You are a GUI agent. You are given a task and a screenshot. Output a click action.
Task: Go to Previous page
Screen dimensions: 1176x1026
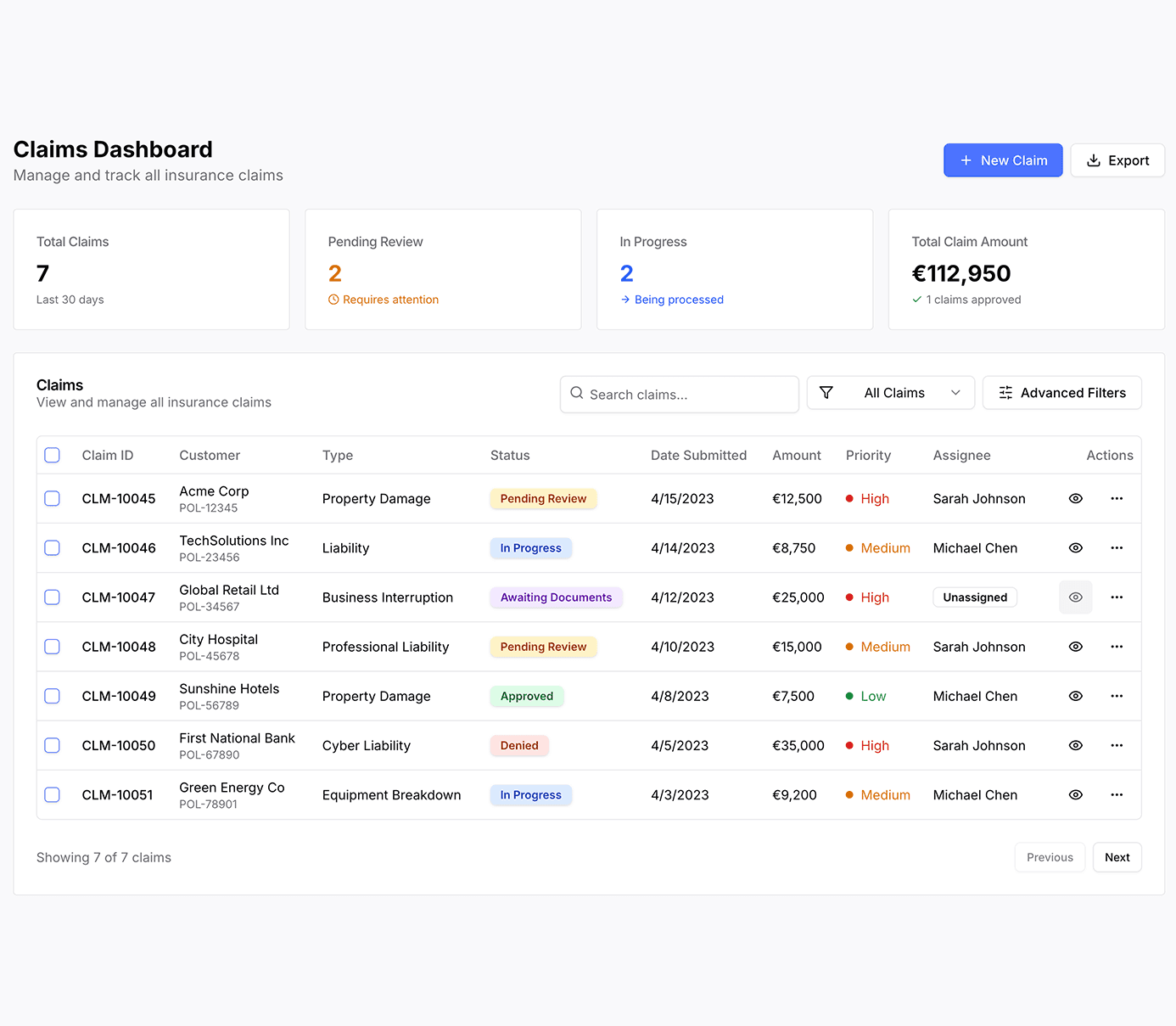[x=1050, y=857]
